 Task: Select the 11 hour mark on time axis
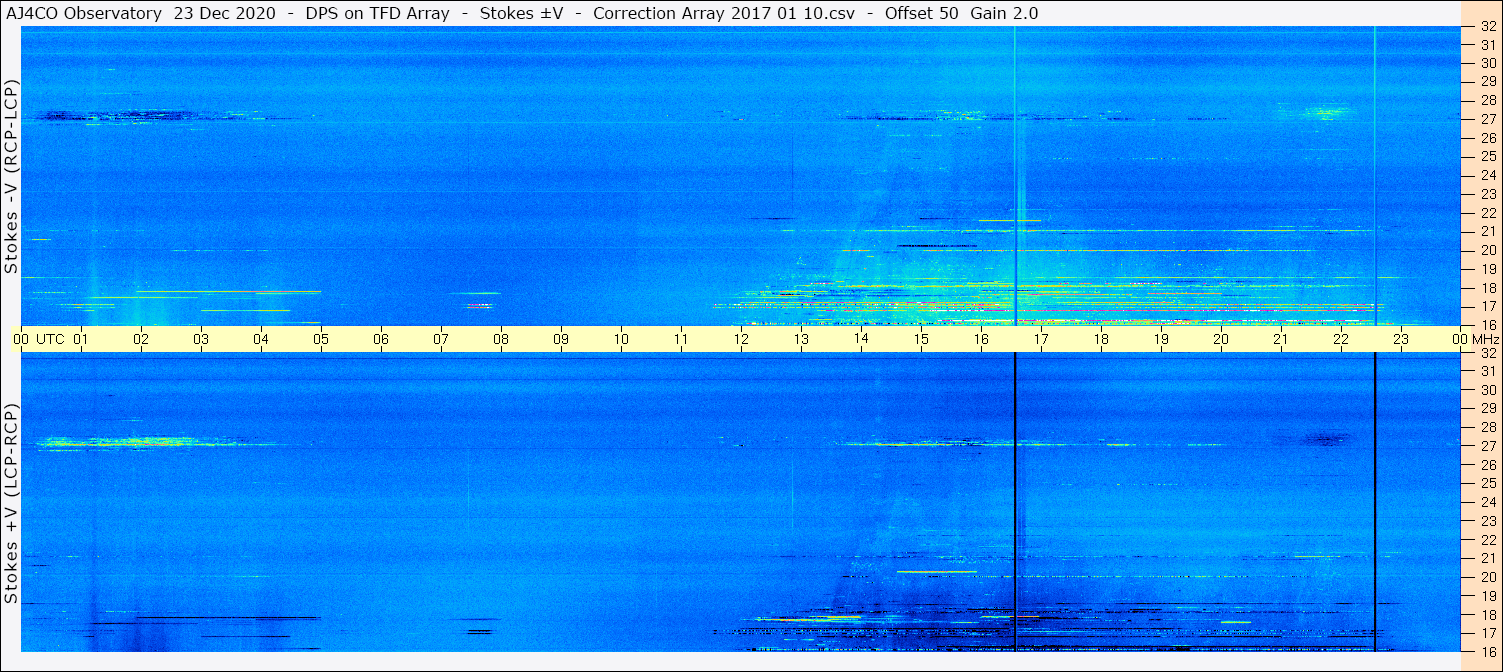pos(681,339)
